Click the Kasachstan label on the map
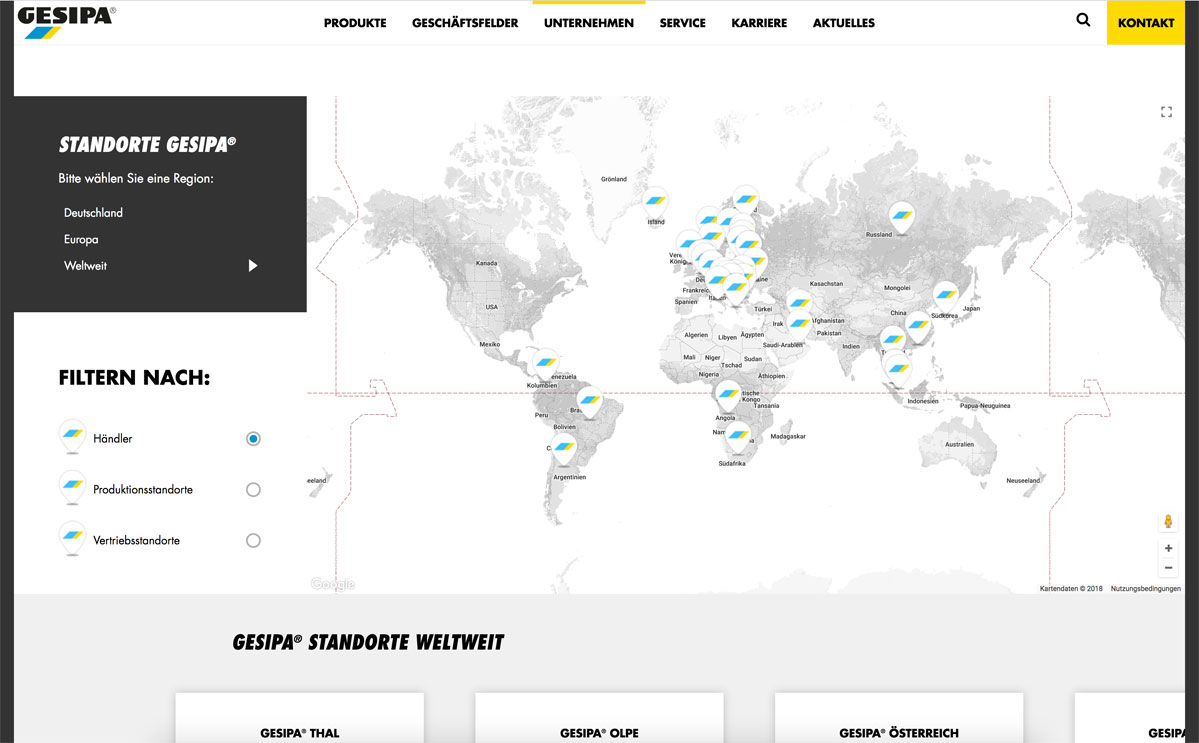This screenshot has height=743, width=1199. [x=826, y=284]
